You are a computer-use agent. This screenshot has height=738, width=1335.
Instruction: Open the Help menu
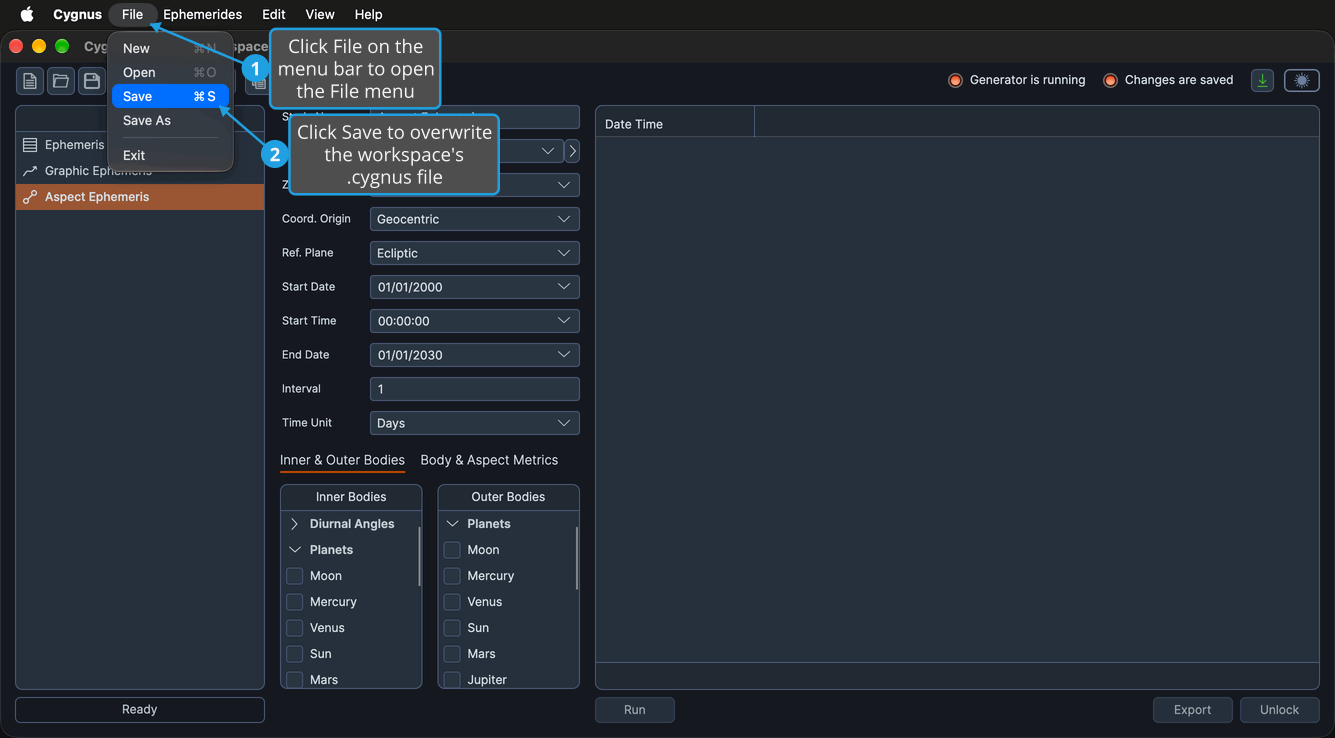tap(368, 14)
